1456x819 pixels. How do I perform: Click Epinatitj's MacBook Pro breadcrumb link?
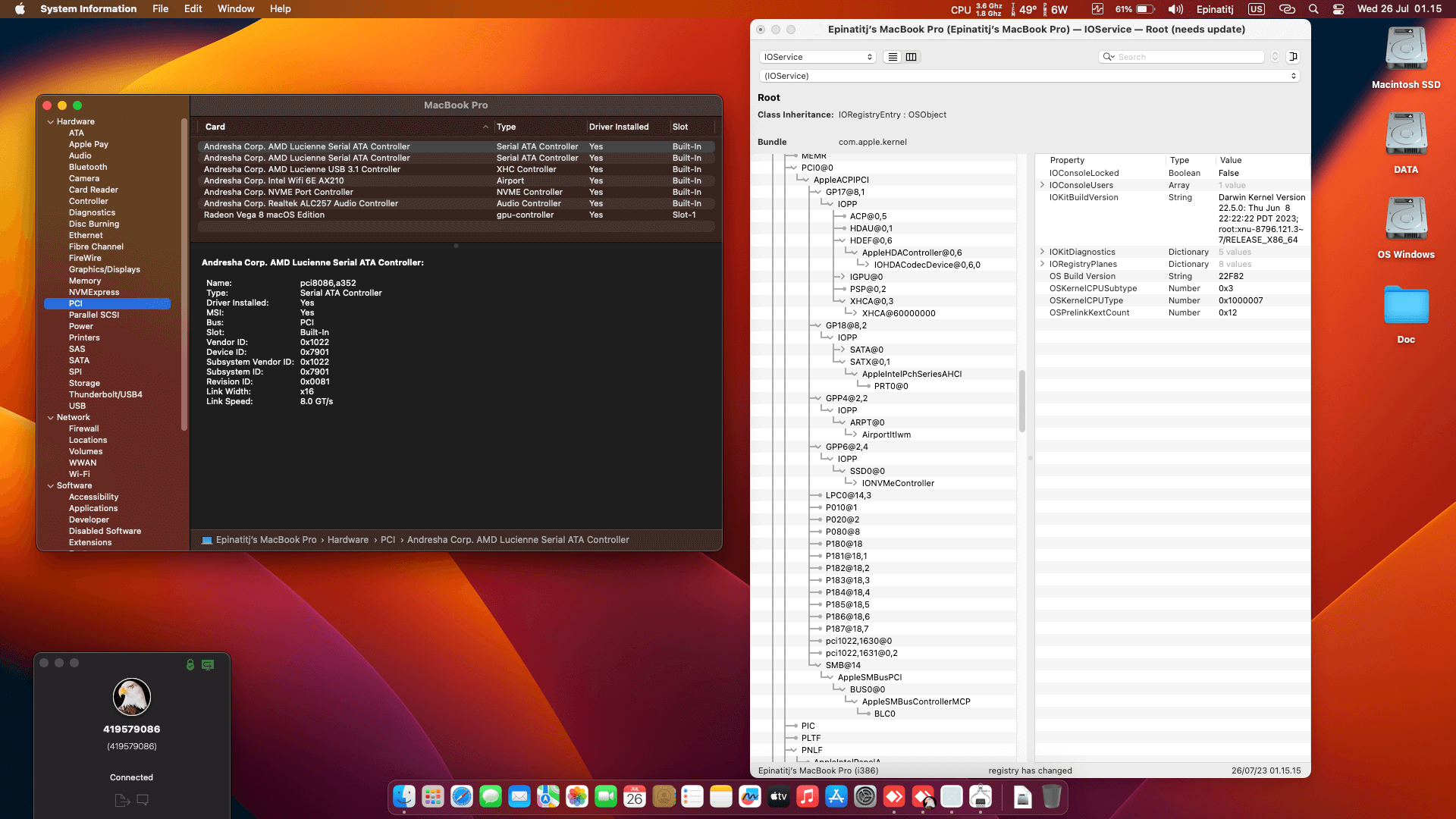pyautogui.click(x=265, y=539)
